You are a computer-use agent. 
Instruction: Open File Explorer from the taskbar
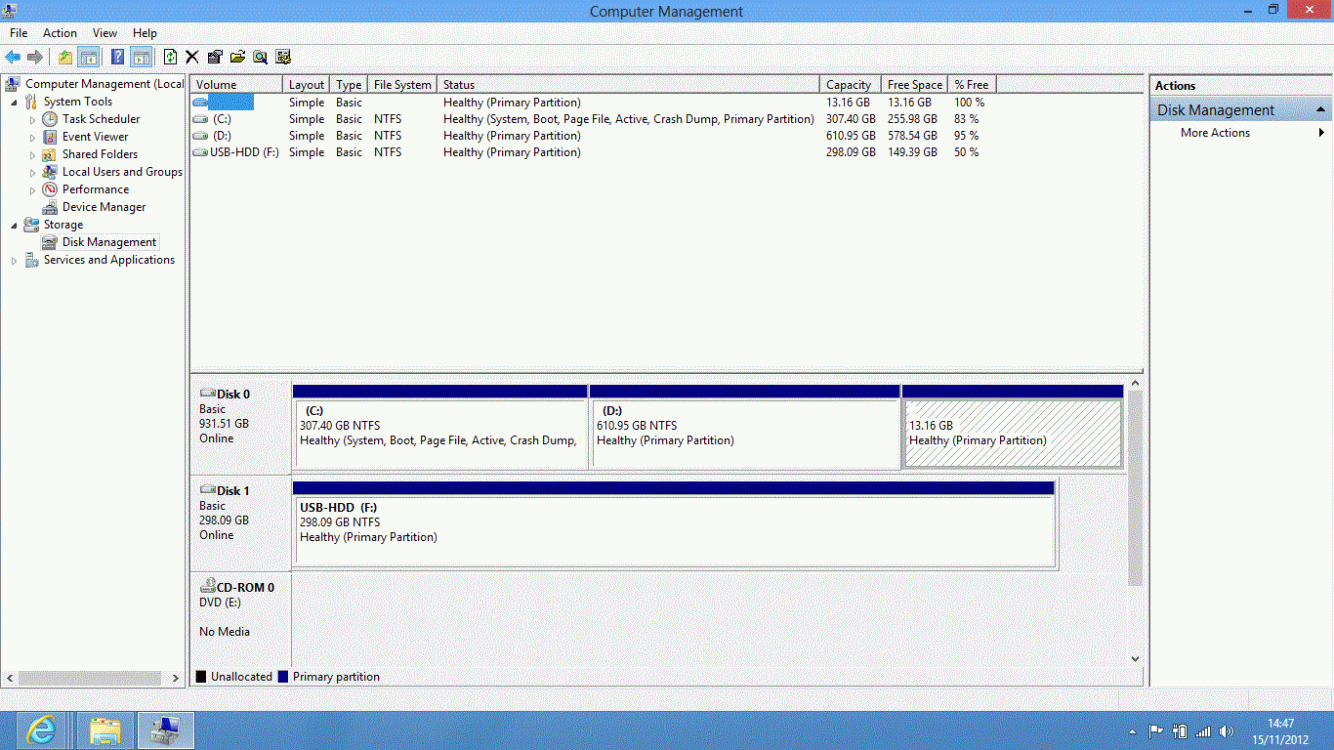tap(104, 731)
